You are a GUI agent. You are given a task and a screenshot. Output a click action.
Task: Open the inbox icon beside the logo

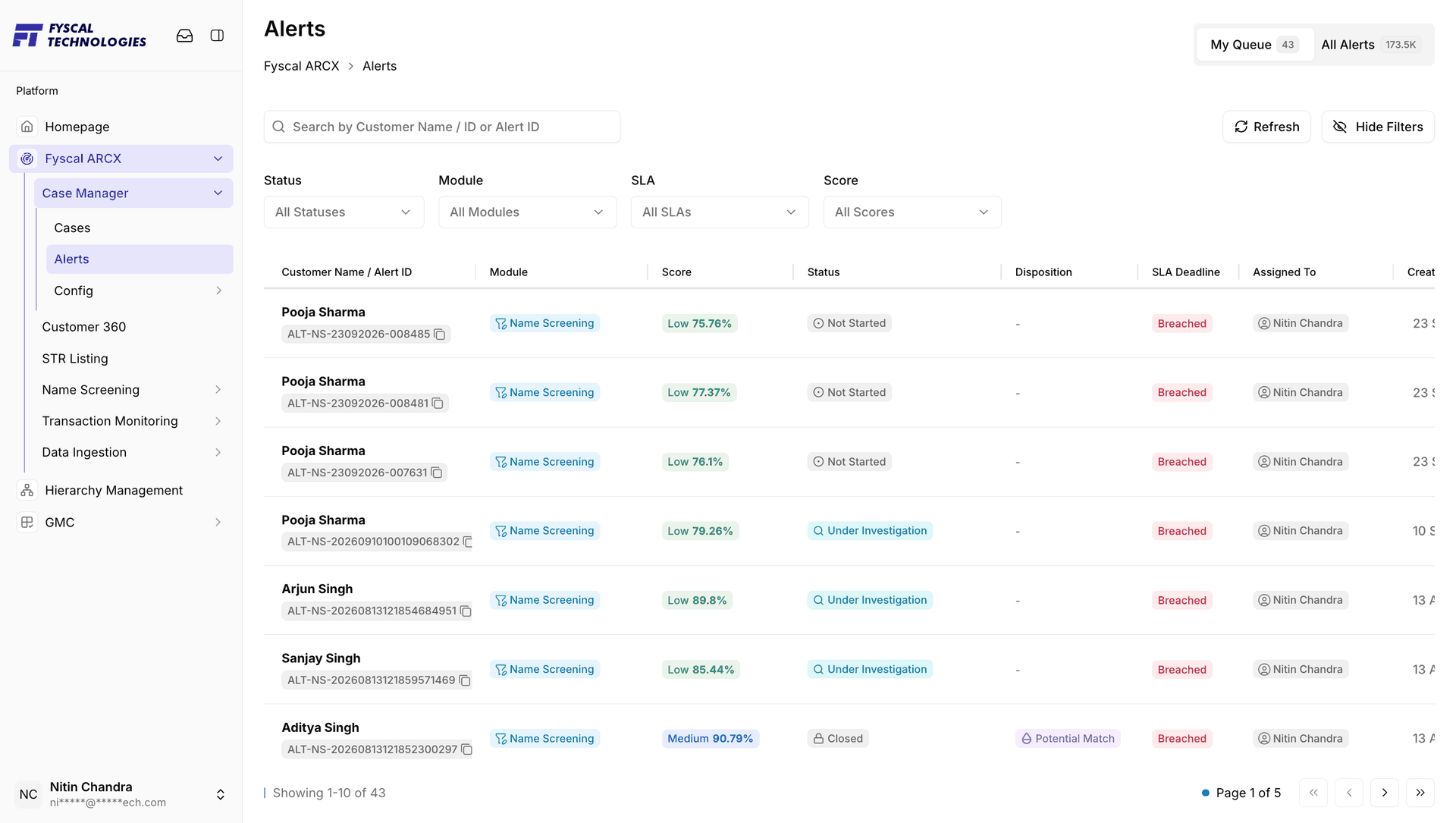[x=184, y=36]
